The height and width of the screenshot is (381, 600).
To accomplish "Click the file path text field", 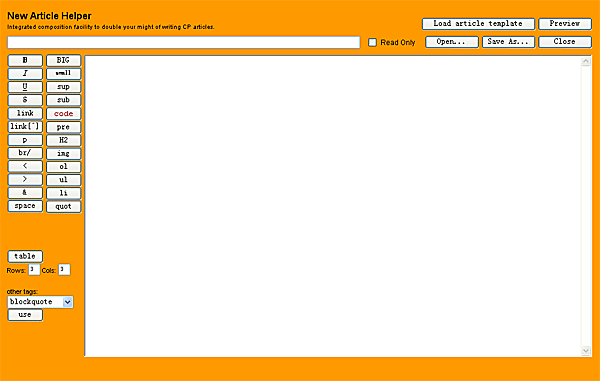I will coord(184,42).
